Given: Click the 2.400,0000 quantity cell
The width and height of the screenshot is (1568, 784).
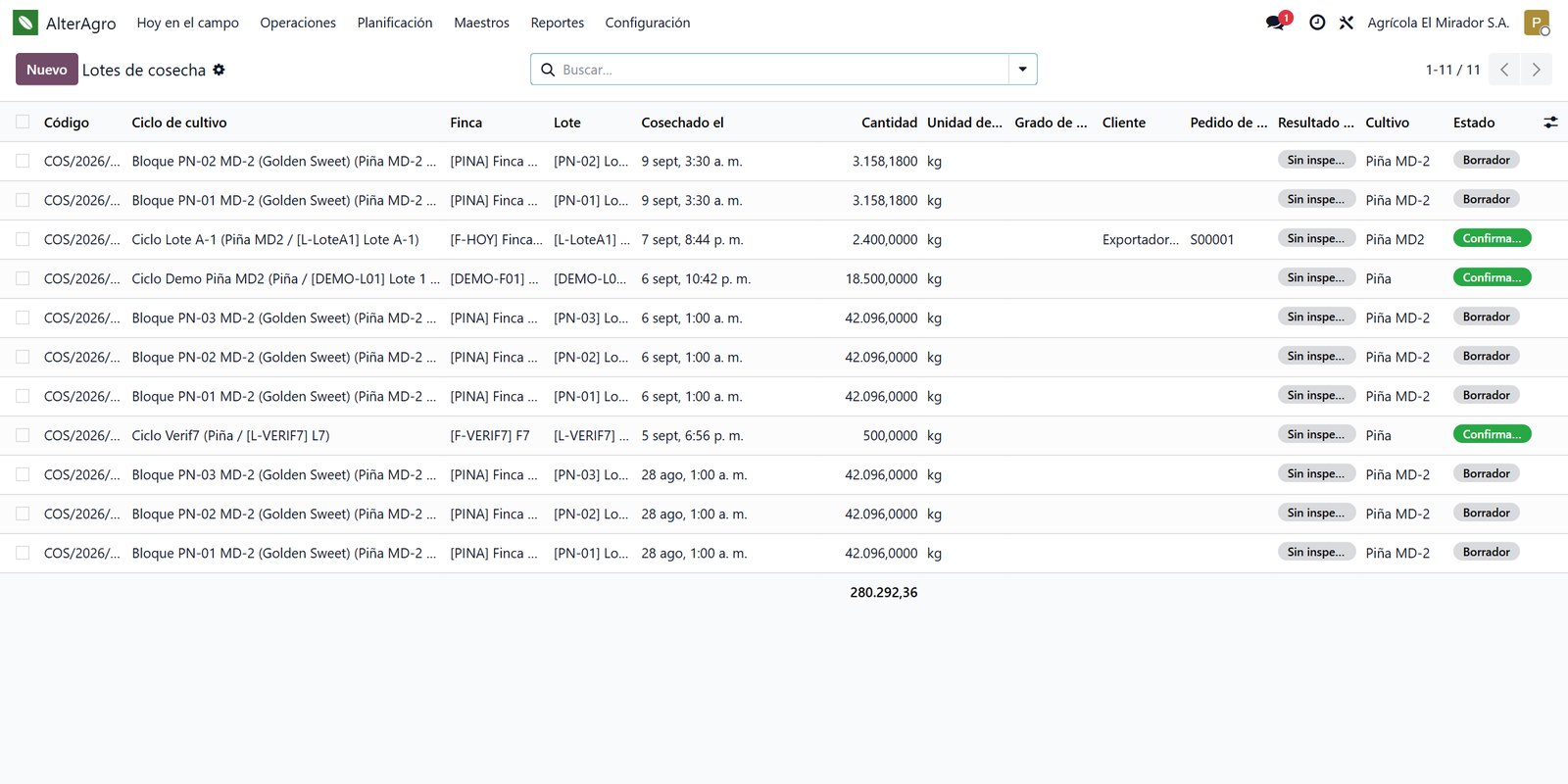Looking at the screenshot, I should point(885,239).
